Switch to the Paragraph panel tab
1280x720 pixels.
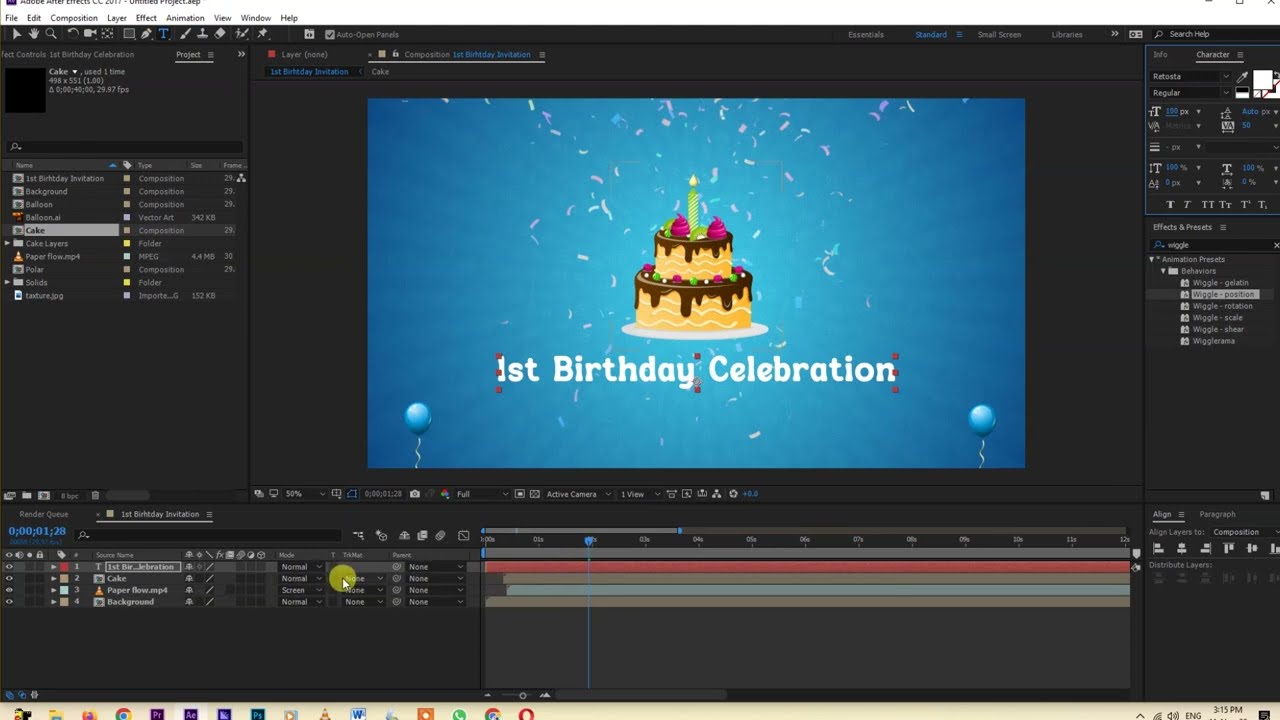click(1217, 514)
